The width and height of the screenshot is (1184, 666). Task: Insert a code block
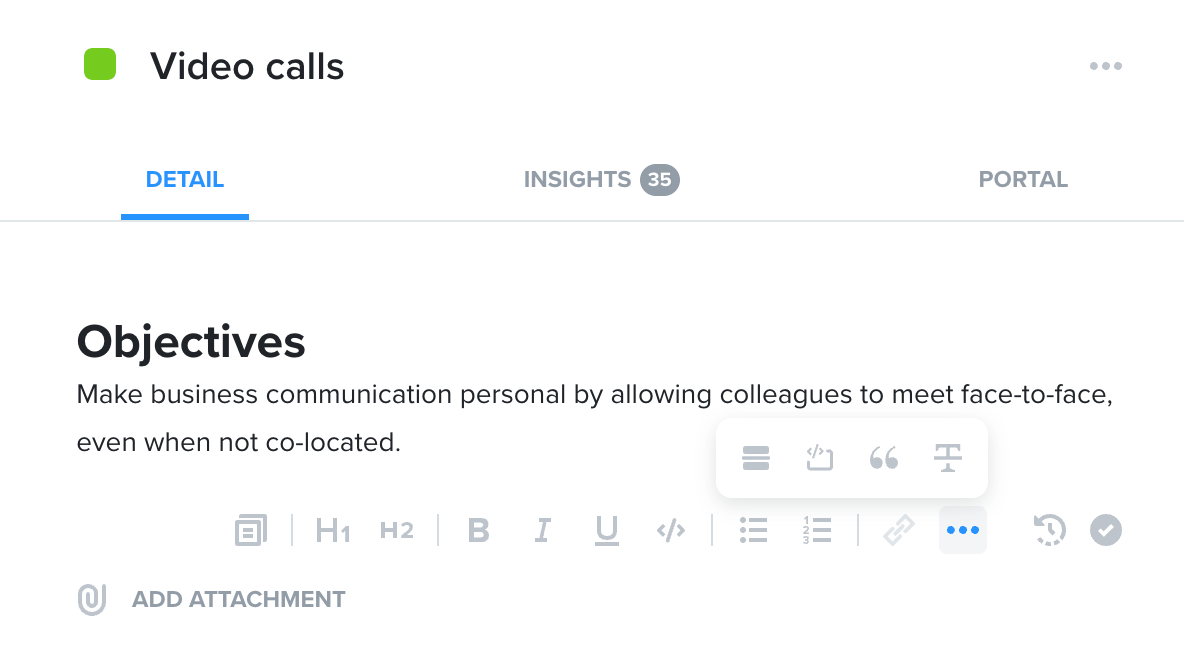click(819, 458)
